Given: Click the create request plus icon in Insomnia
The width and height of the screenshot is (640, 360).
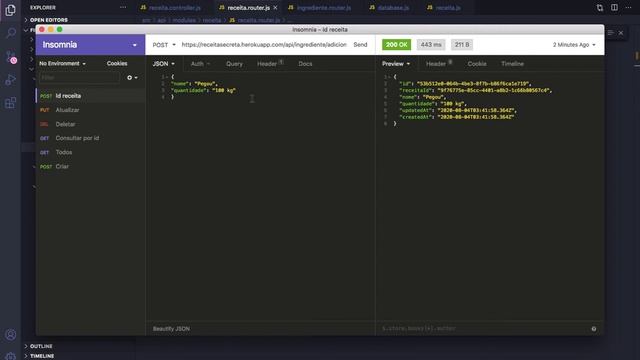Looking at the screenshot, I should click(x=131, y=78).
